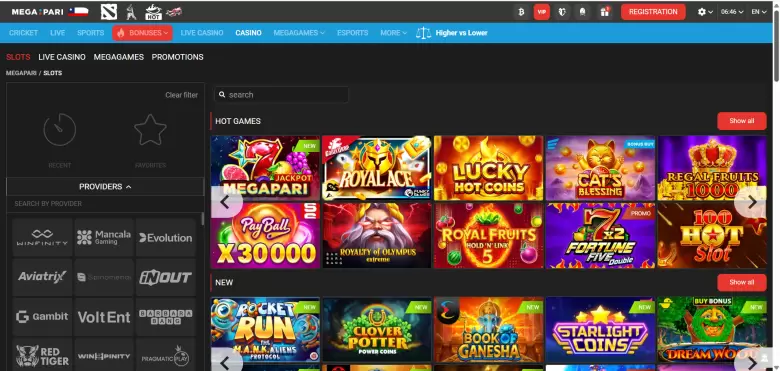The width and height of the screenshot is (780, 371).
Task: Click the rocket icon in the header
Action: point(583,12)
